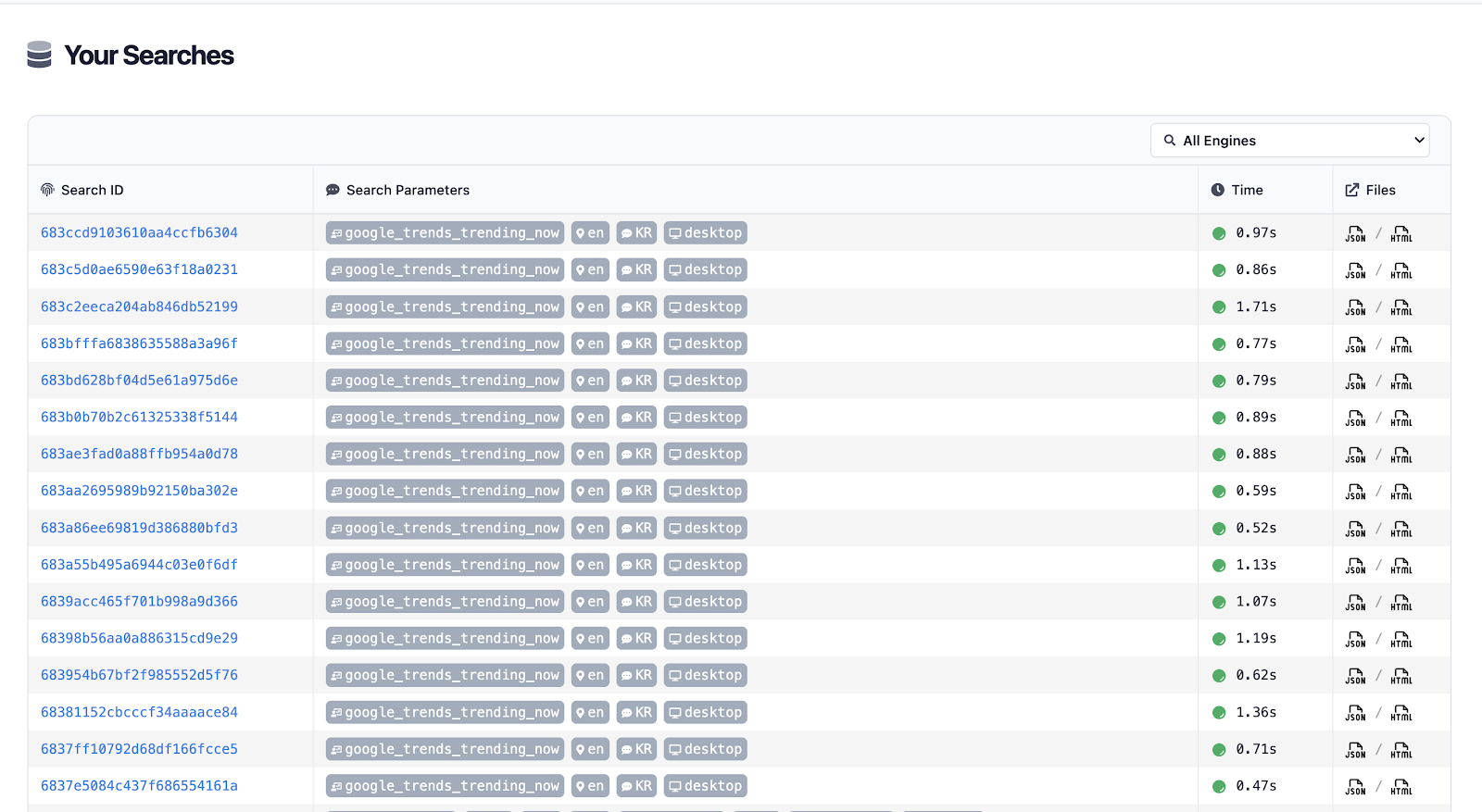Viewport: 1482px width, 812px height.
Task: Download JSON file for search 683bd628bf04d5e61a975d6e
Action: point(1355,381)
